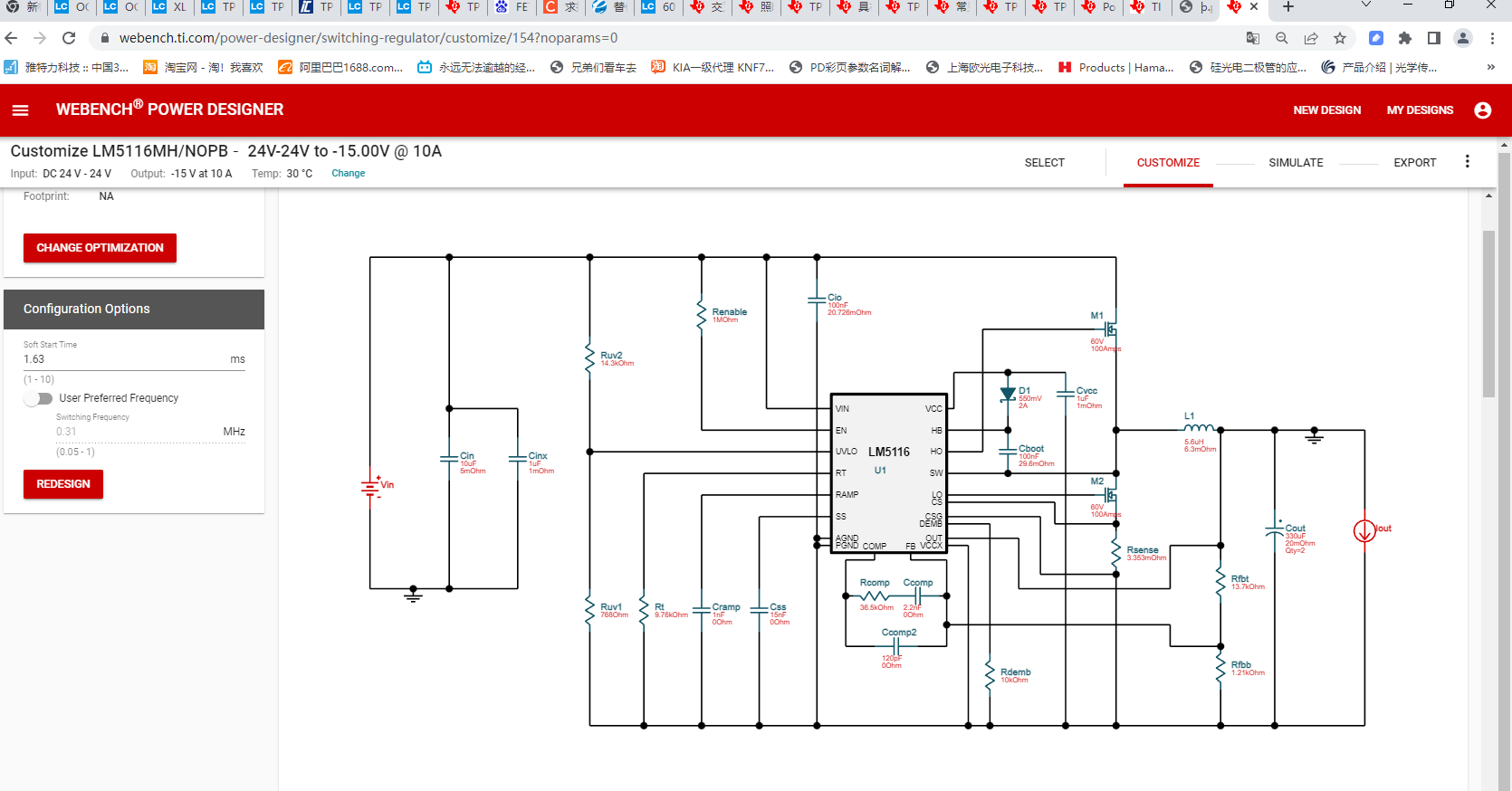This screenshot has height=791, width=1512.
Task: Select the L1 inductor symbol
Action: [x=1200, y=429]
